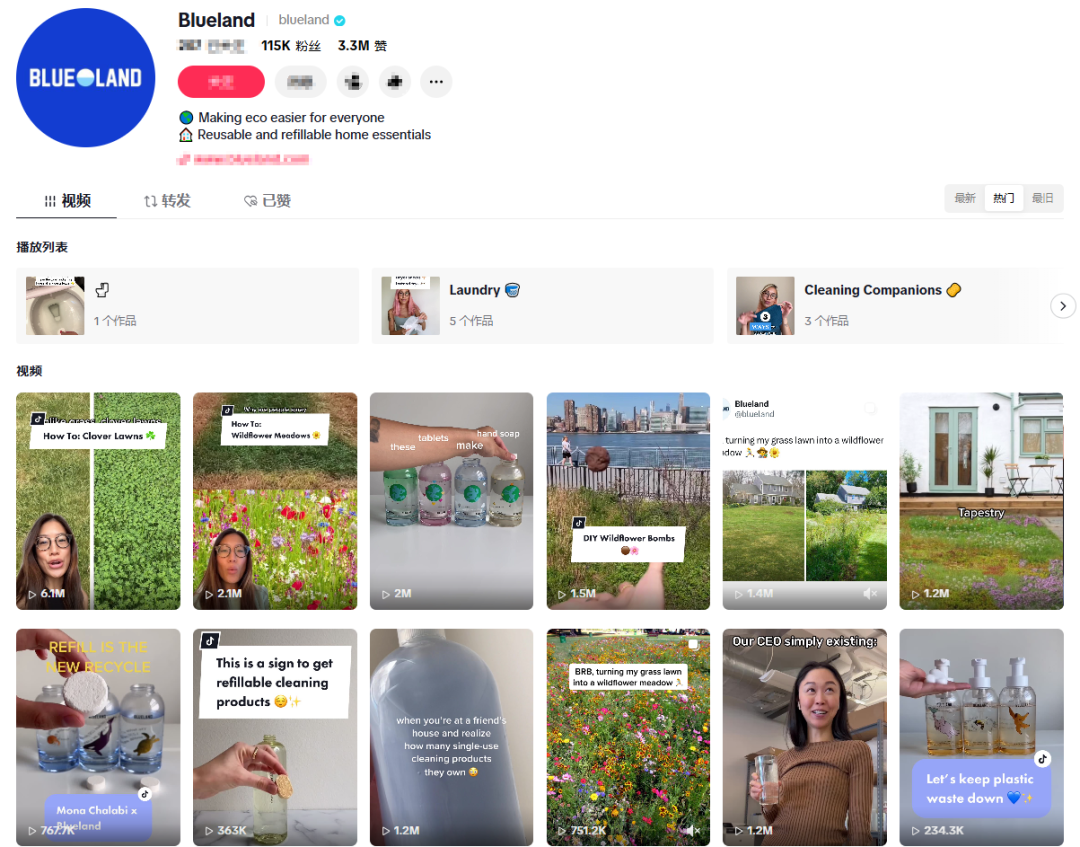Click the 115K 粉丝 followers count

291,45
